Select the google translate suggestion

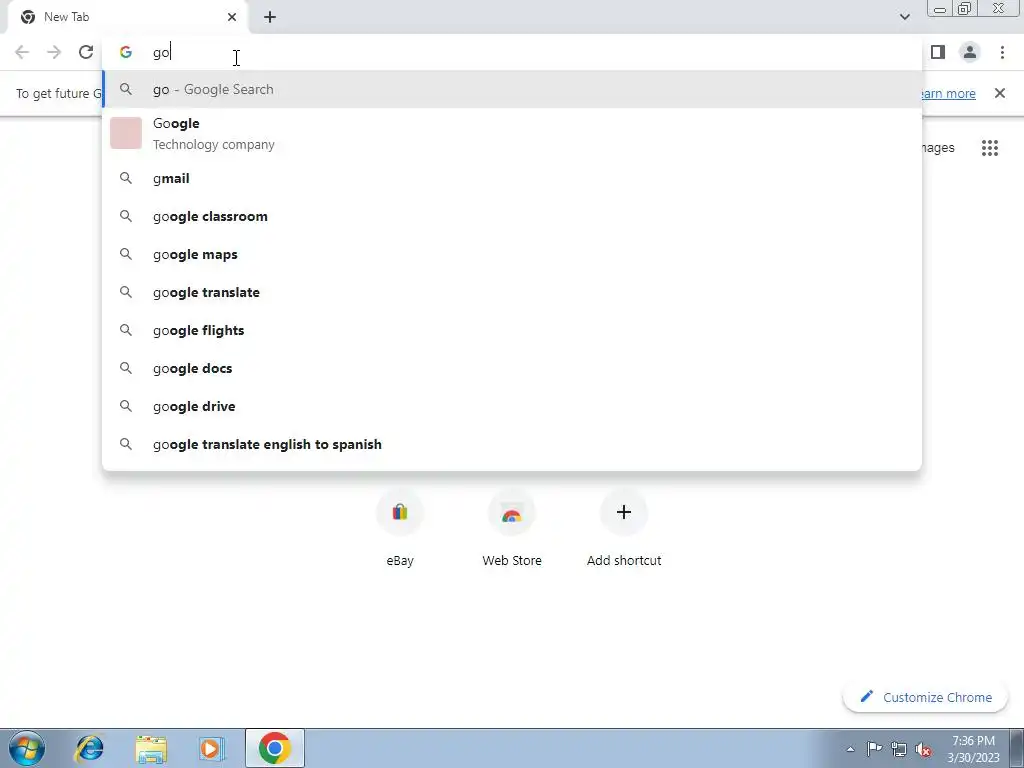(x=512, y=292)
